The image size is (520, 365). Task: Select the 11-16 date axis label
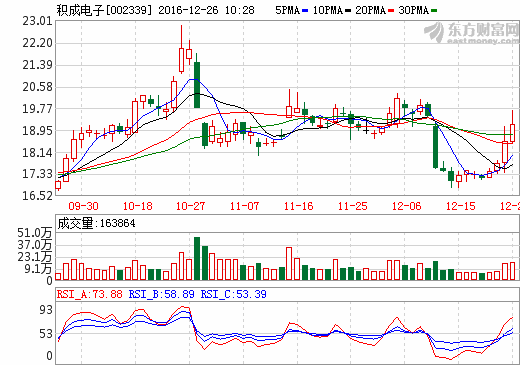pos(298,206)
